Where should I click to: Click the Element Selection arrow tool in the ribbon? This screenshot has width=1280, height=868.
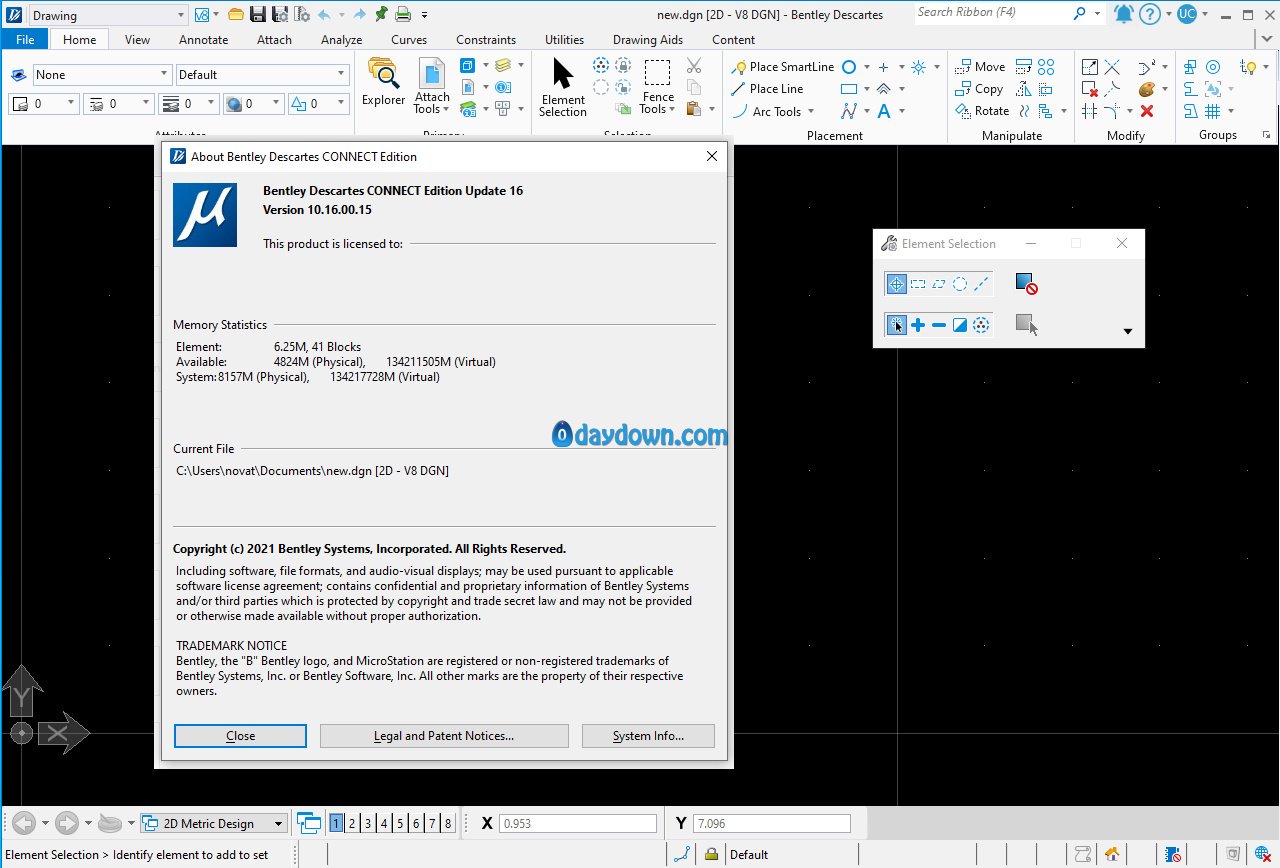pyautogui.click(x=563, y=87)
